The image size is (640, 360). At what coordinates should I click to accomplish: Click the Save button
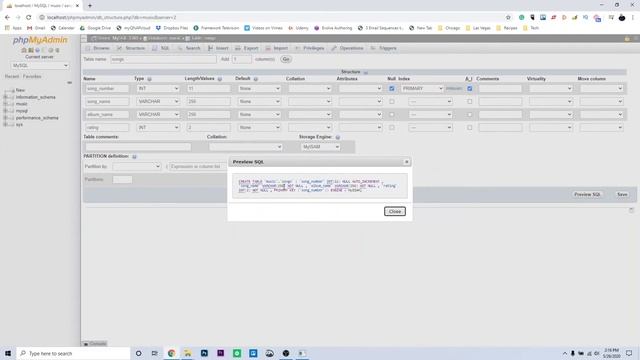[622, 195]
